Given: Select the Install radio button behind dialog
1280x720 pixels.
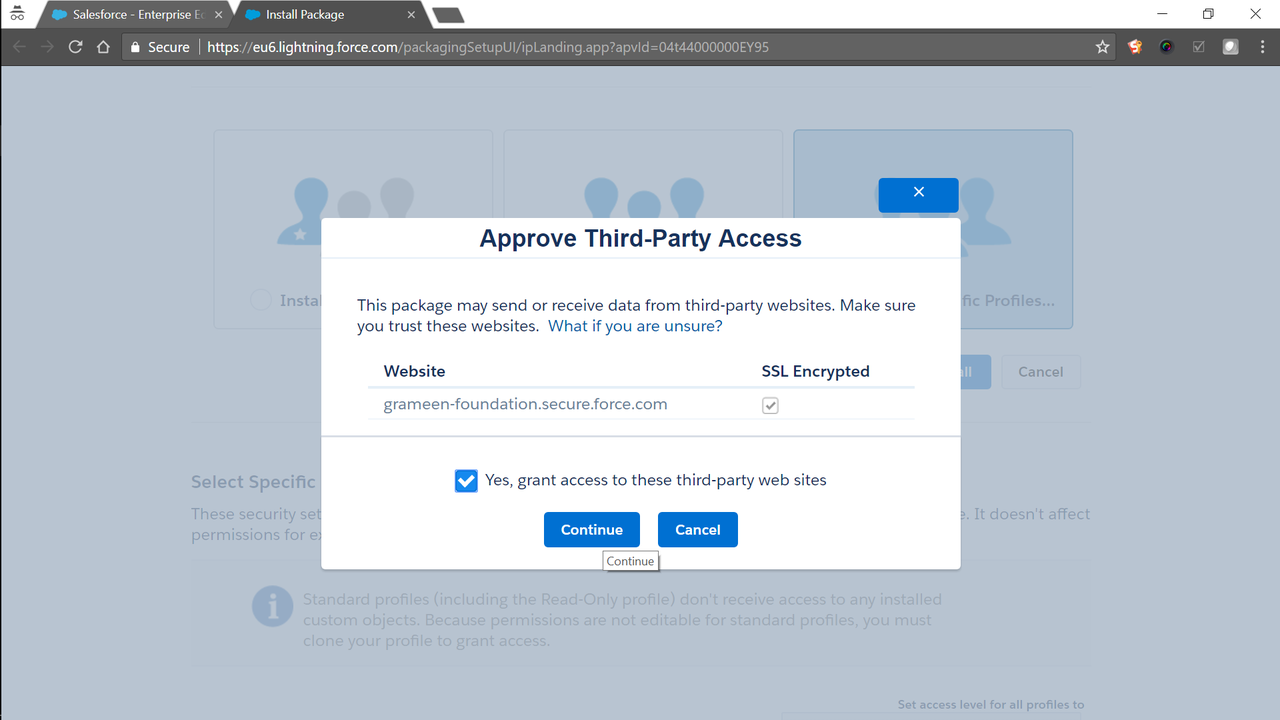Looking at the screenshot, I should (260, 300).
